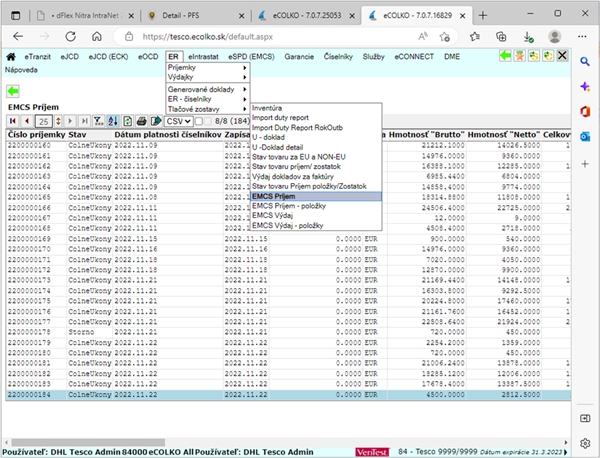Screen dimensions: 600x458
Task: Open Edge sidebar search icon
Action: coord(585,61)
